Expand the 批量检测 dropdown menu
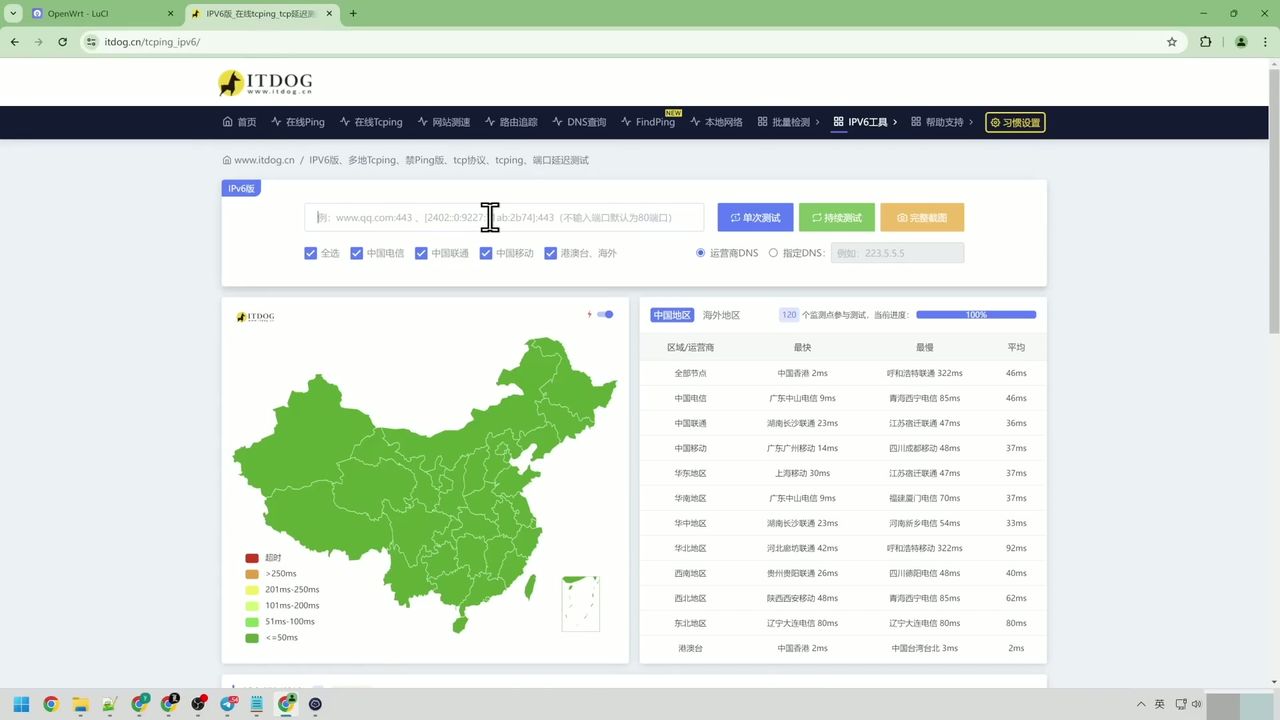 [792, 122]
